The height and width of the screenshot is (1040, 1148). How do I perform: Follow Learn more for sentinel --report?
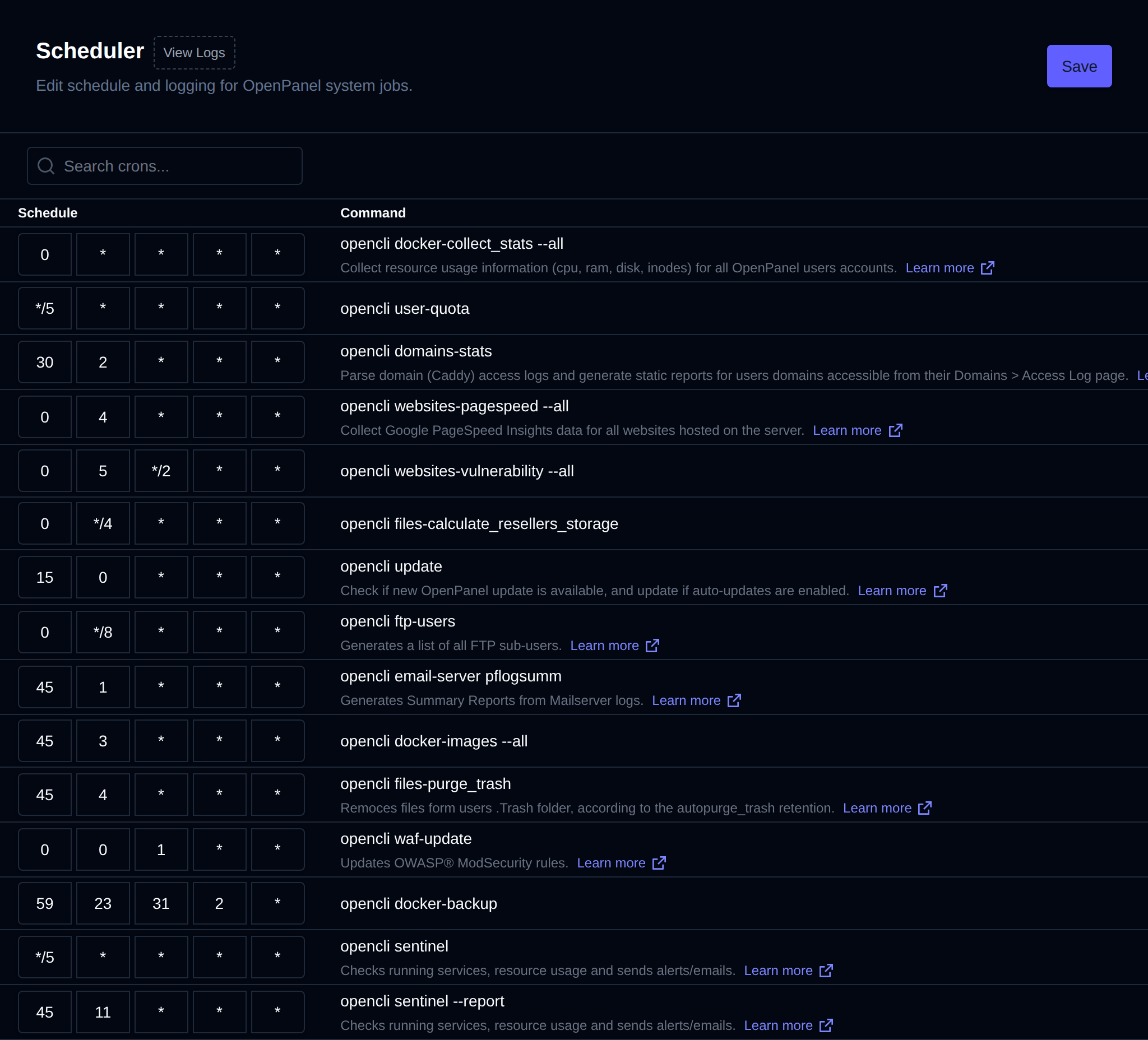pos(778,1026)
